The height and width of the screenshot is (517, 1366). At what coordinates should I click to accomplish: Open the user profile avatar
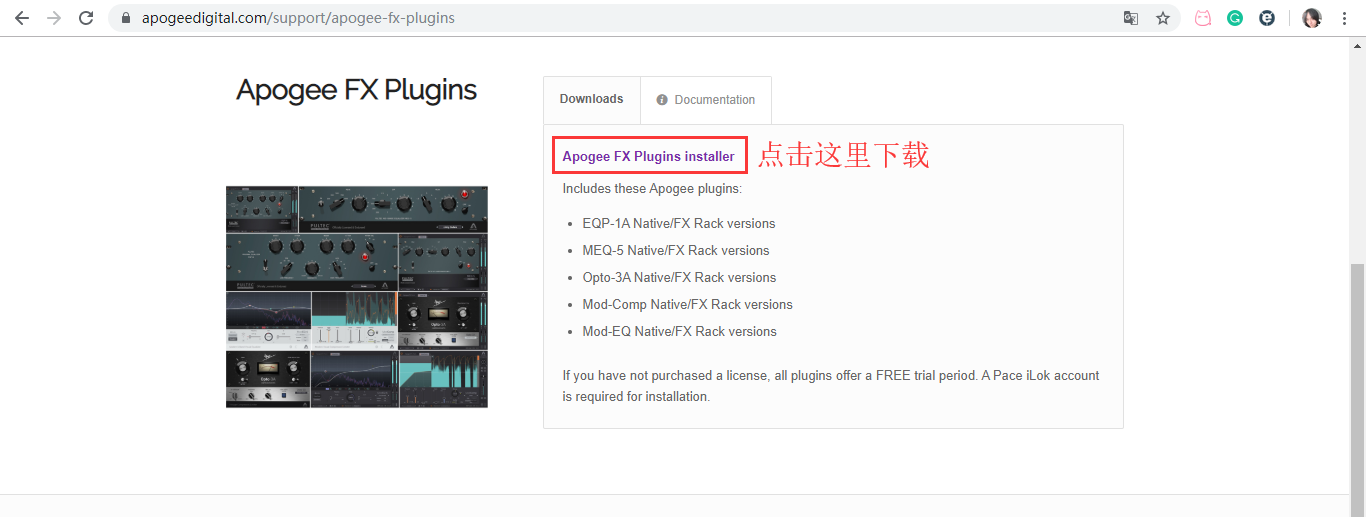[1312, 18]
